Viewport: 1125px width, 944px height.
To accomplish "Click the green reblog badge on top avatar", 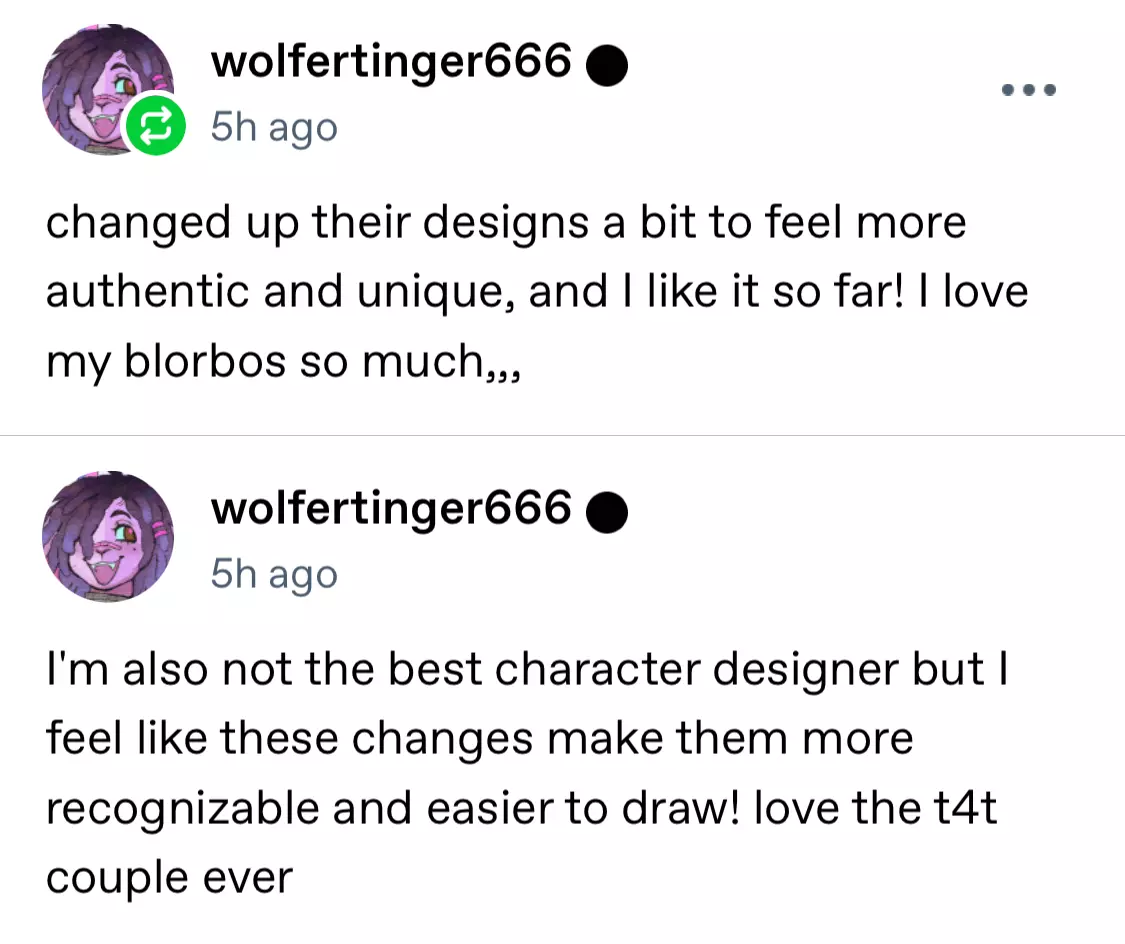I will pos(155,125).
